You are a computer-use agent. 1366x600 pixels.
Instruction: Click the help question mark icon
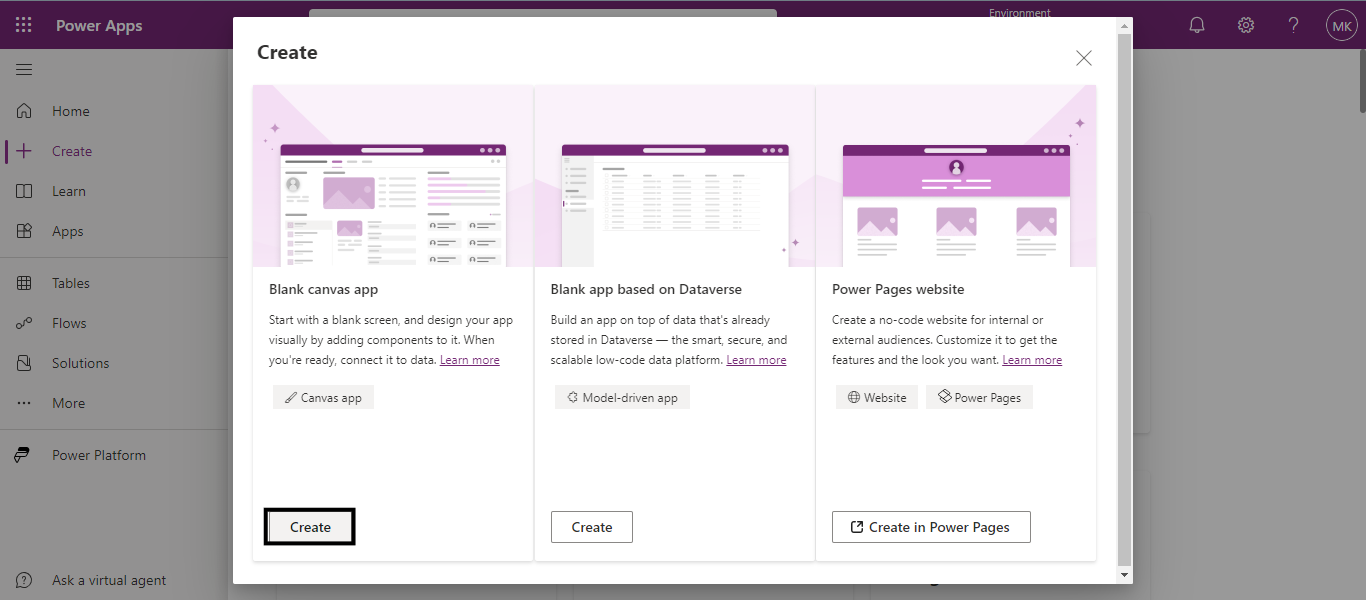(1294, 25)
